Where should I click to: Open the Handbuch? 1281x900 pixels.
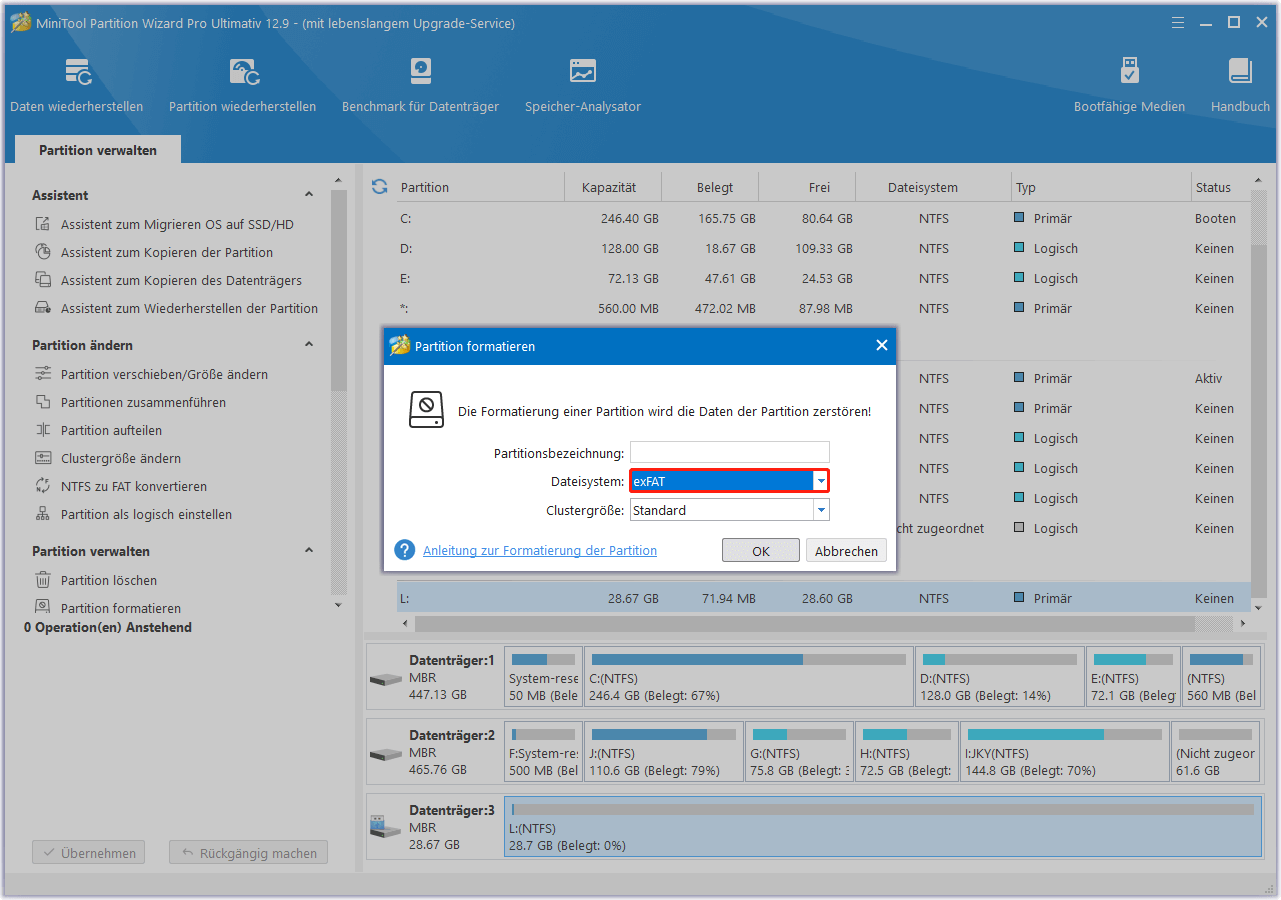point(1240,86)
